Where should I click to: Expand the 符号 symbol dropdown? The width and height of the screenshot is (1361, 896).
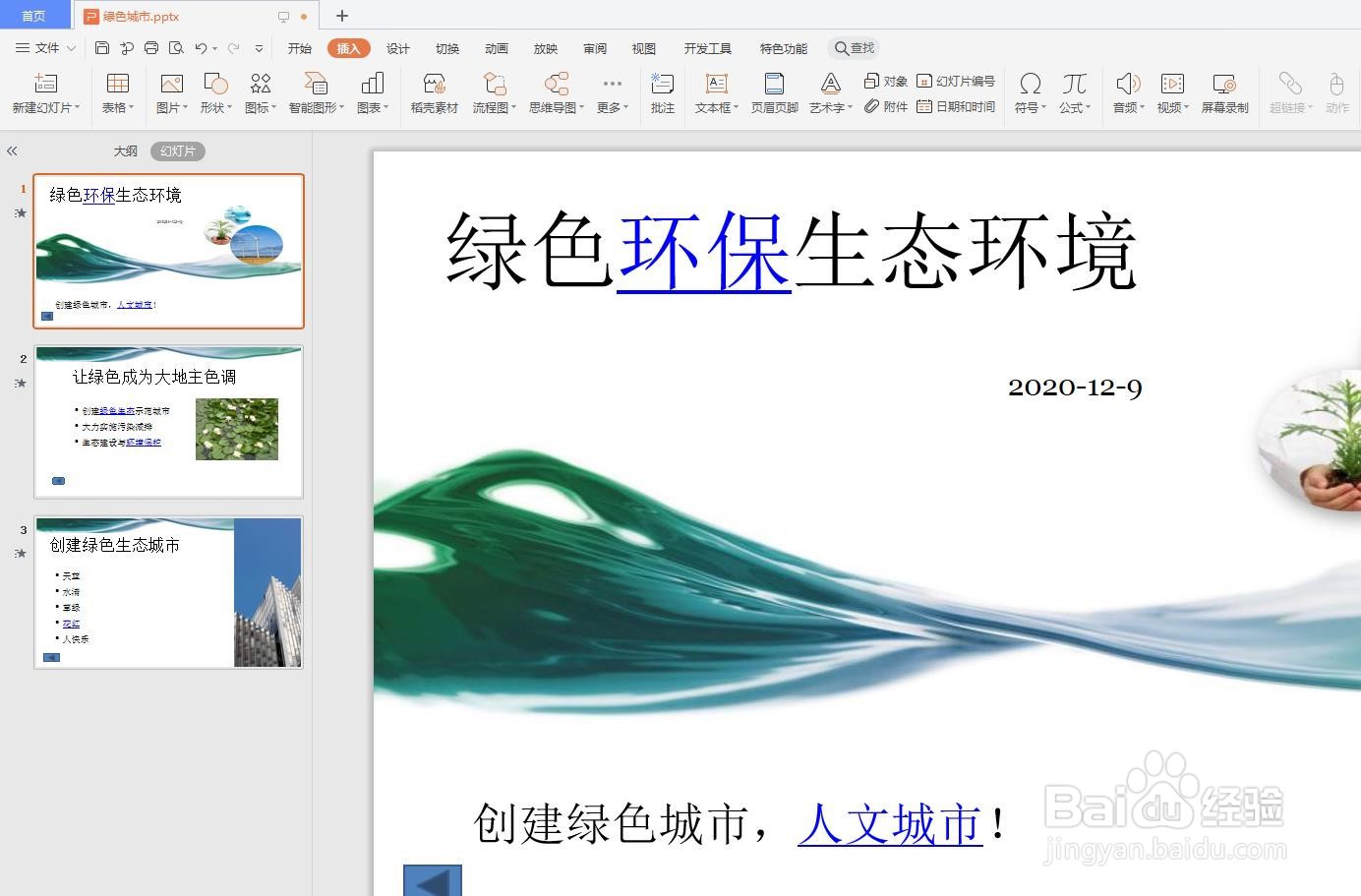pos(1043,108)
